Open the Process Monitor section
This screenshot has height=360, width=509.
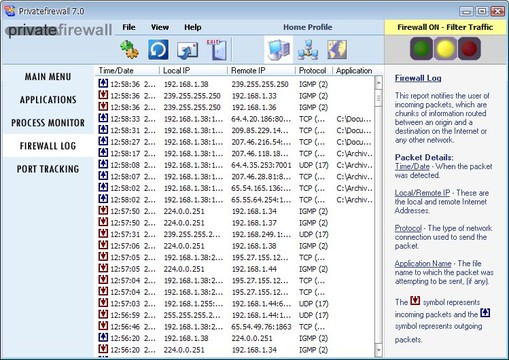(x=48, y=123)
